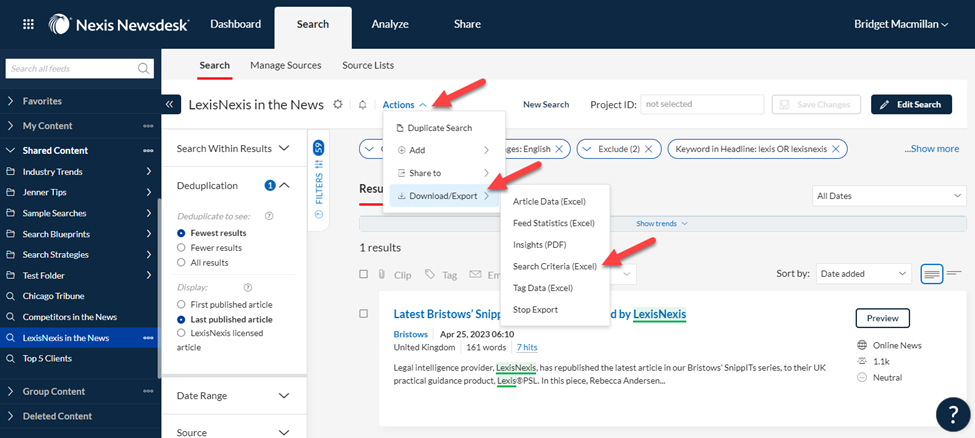Image resolution: width=975 pixels, height=438 pixels.
Task: Click the magnifier icon in Search all feeds
Action: pyautogui.click(x=143, y=68)
